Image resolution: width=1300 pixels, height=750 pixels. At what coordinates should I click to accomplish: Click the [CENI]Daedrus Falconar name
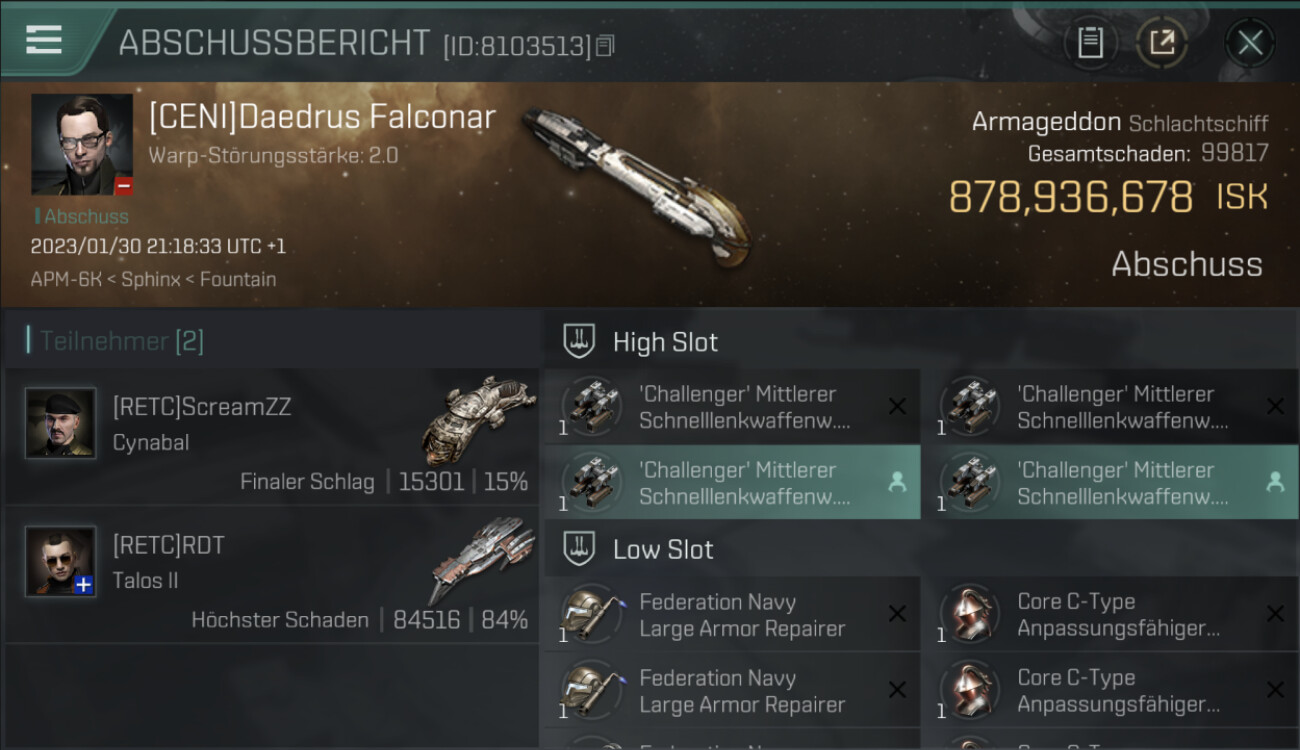tap(322, 118)
